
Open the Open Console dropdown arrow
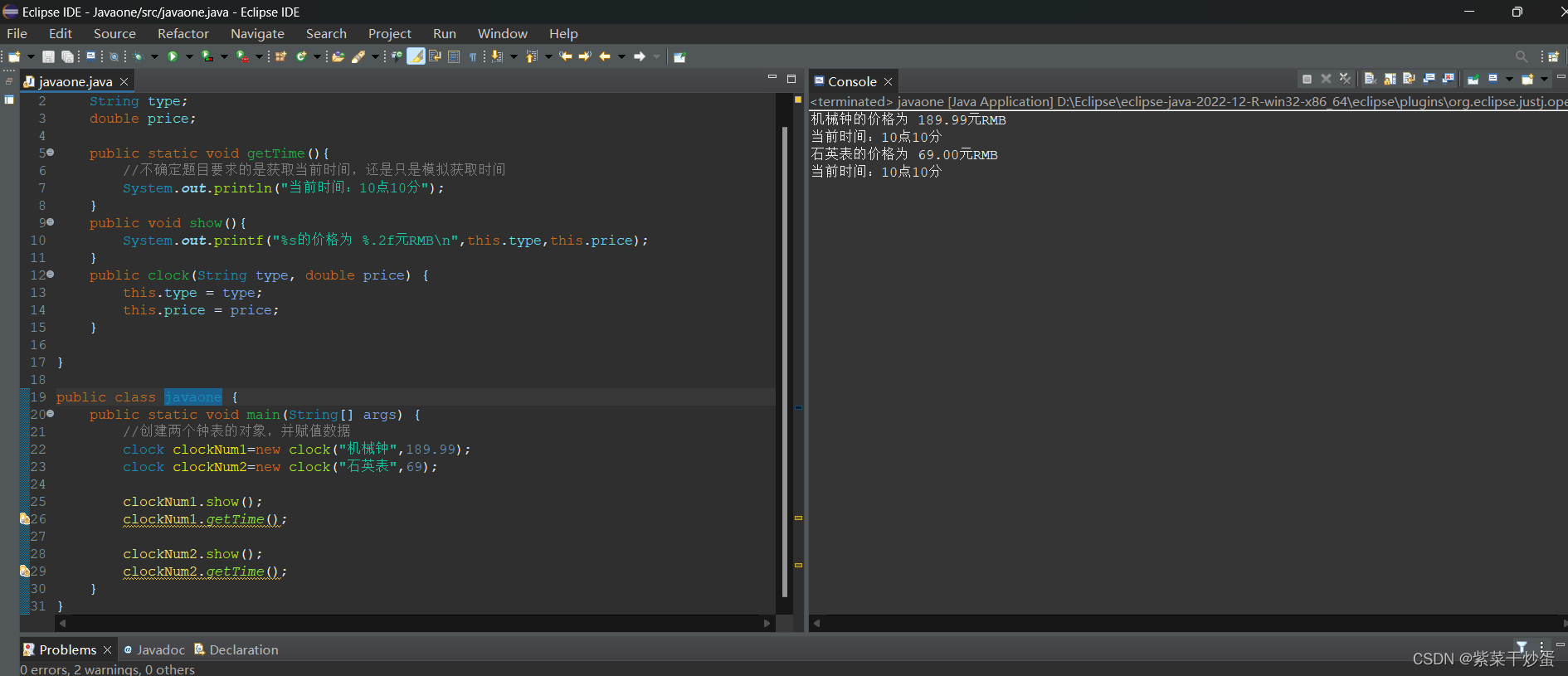click(1544, 79)
